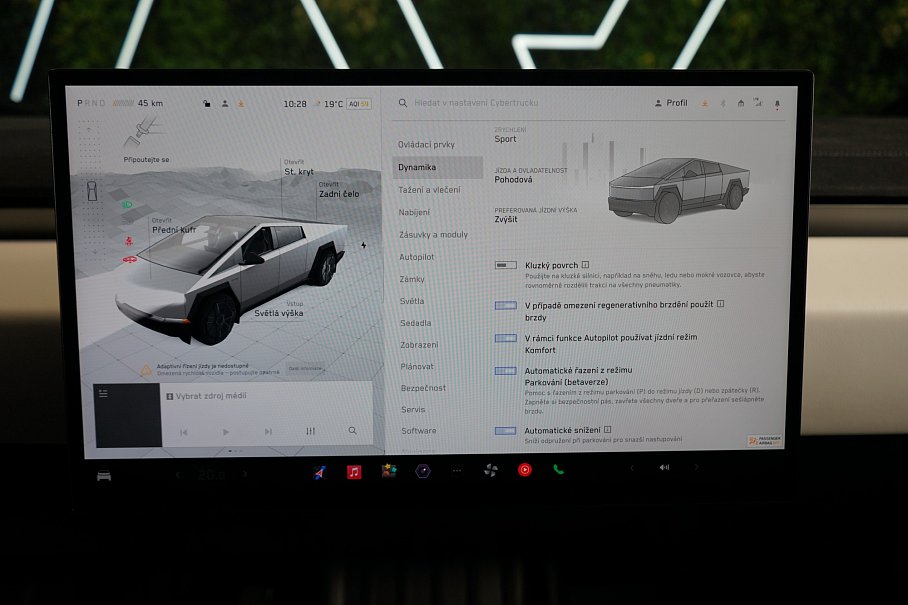
Task: Select the Nabíjení settings section
Action: 415,211
